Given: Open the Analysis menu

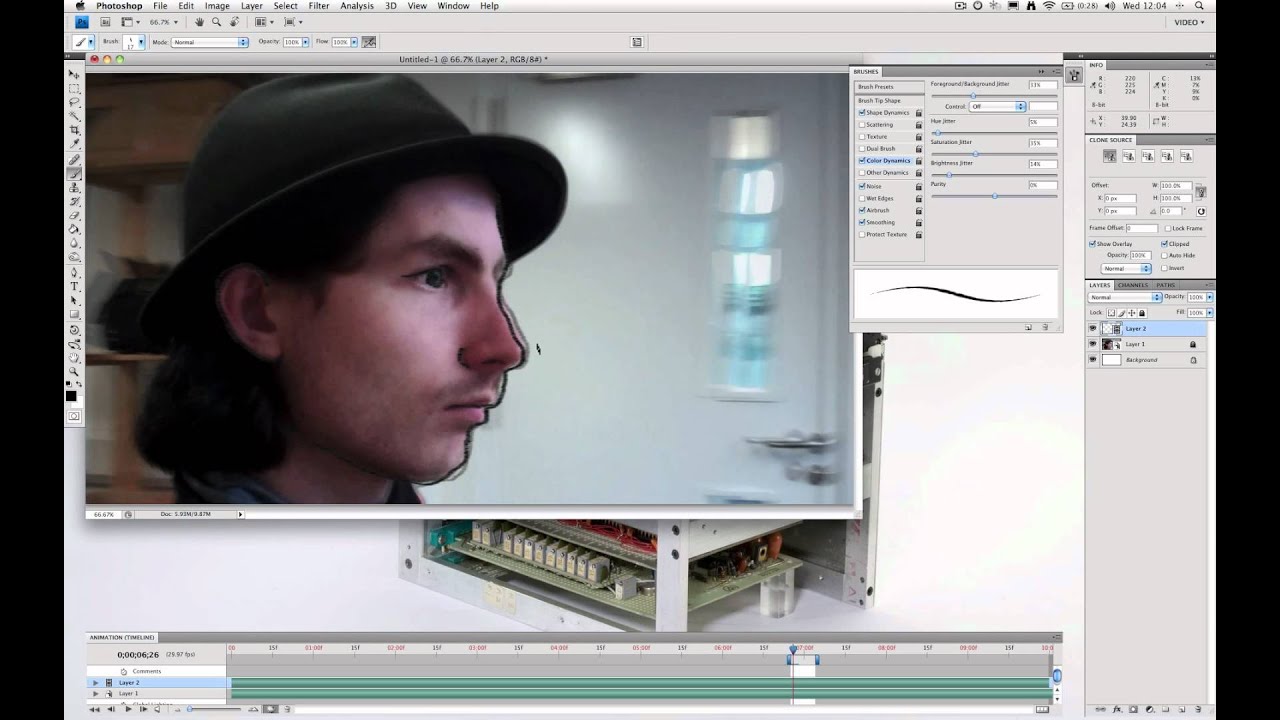Looking at the screenshot, I should click(x=357, y=6).
